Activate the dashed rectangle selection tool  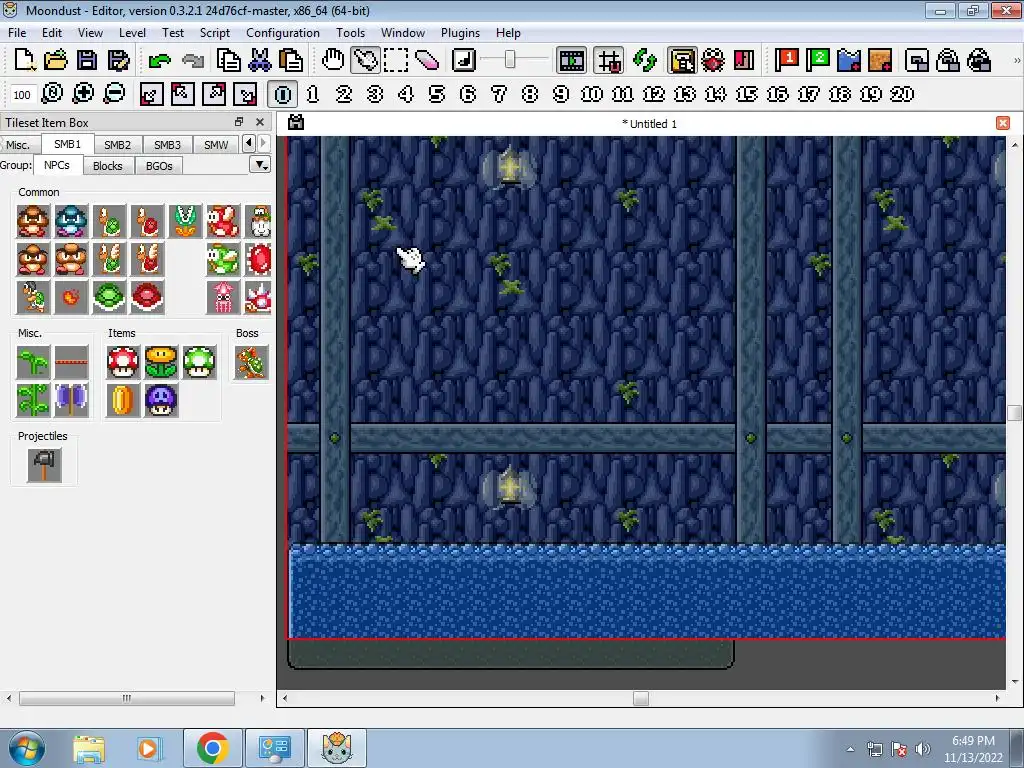point(396,60)
